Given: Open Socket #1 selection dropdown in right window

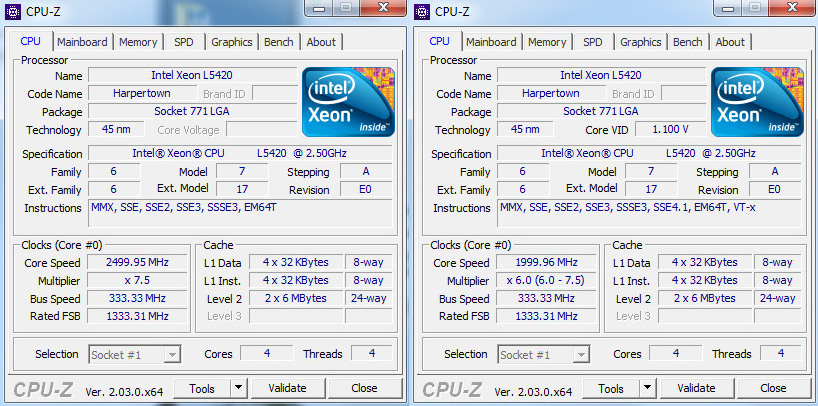Looking at the screenshot, I should [x=544, y=355].
